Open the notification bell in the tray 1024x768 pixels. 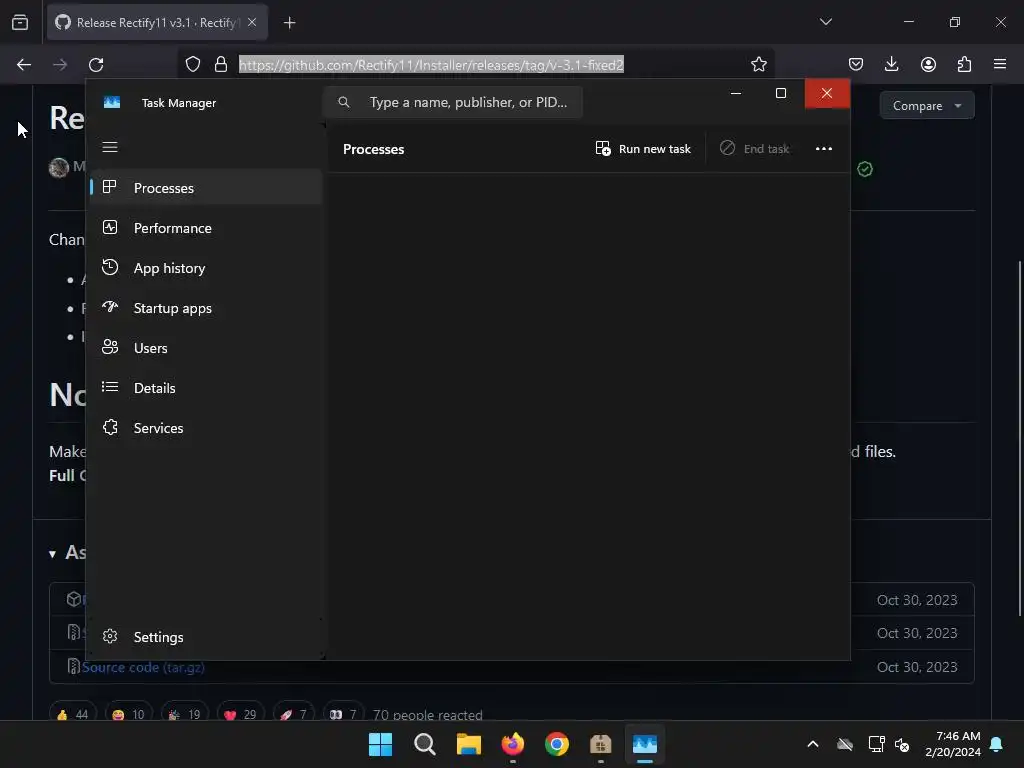point(996,744)
